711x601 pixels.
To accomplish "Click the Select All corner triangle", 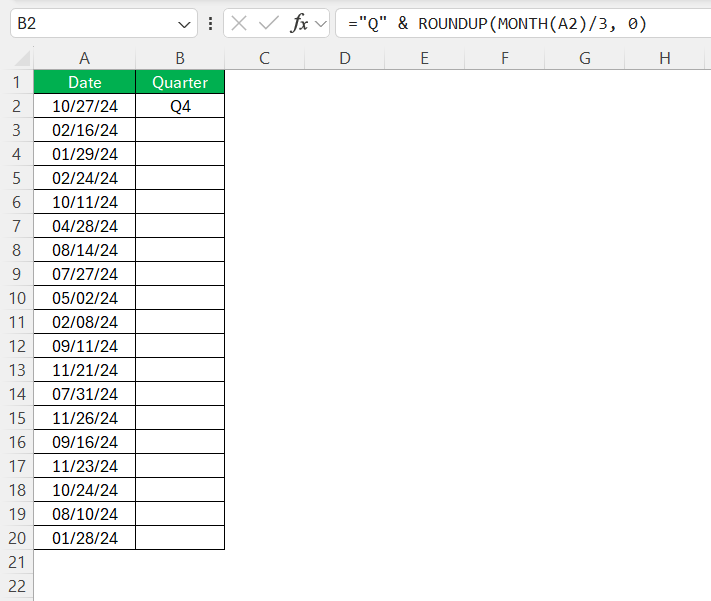I will (x=22, y=59).
